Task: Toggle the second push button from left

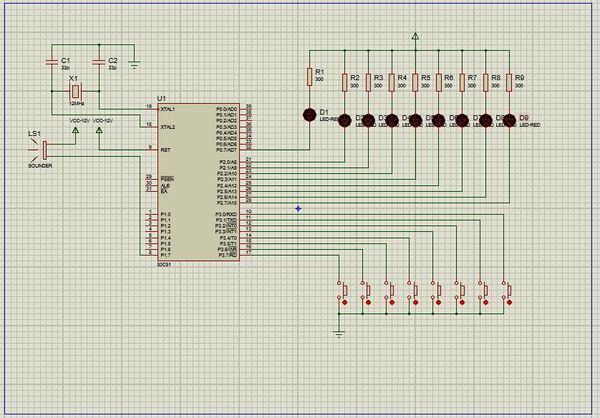Action: click(366, 291)
